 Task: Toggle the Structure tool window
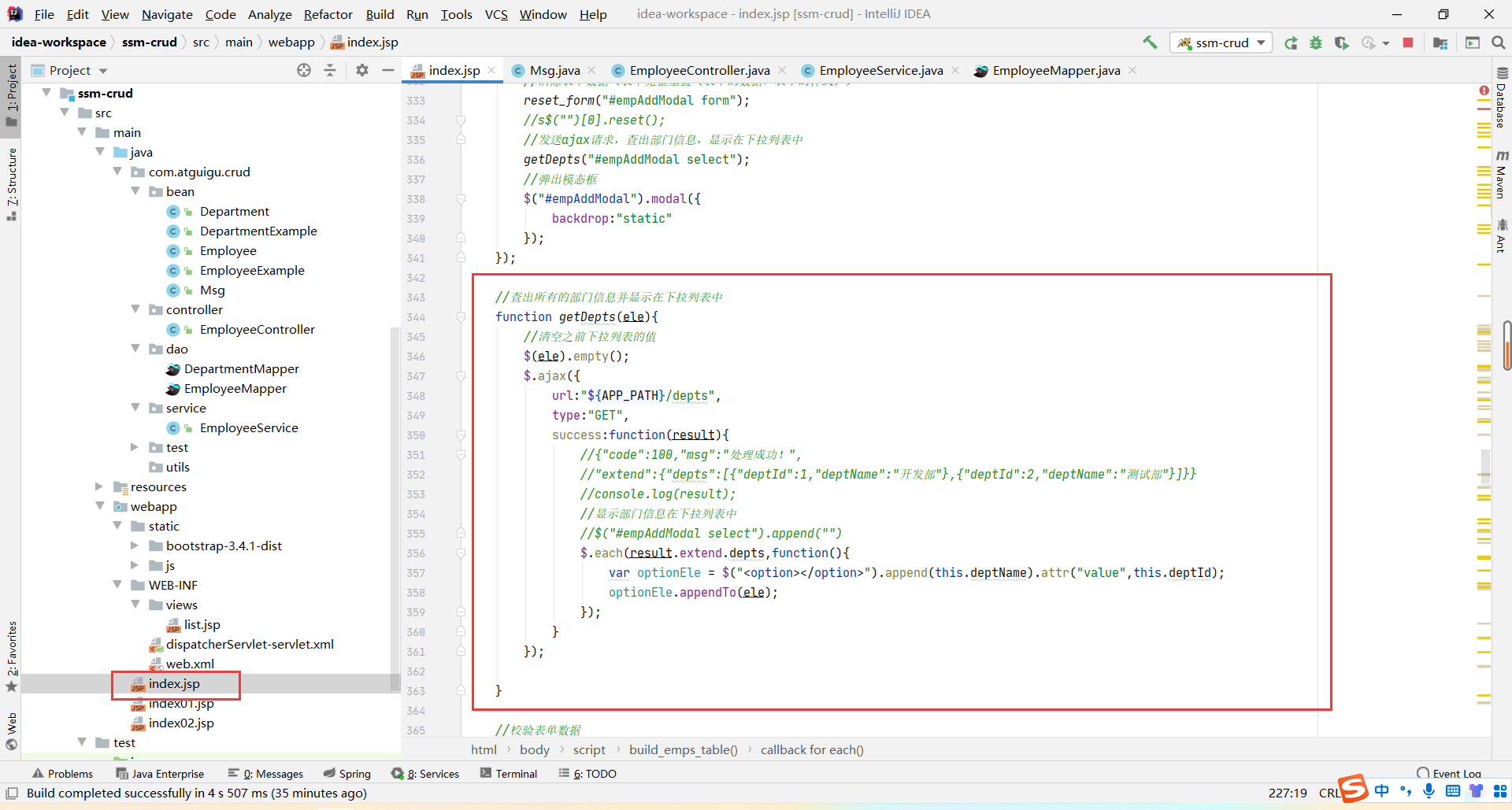pos(11,183)
